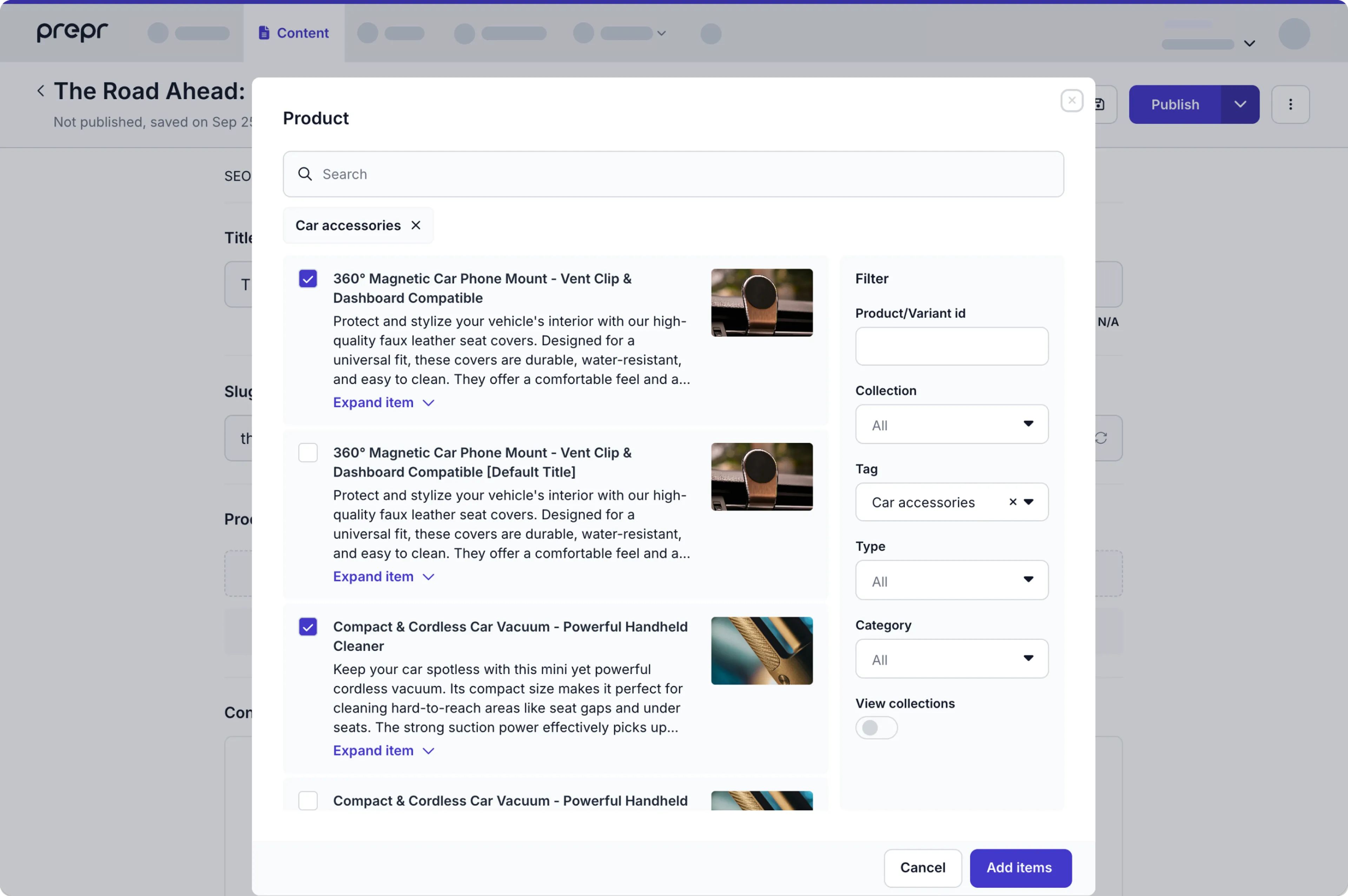The height and width of the screenshot is (896, 1348).
Task: Uncheck the first Magnetic Car Phone Mount
Action: tap(308, 279)
